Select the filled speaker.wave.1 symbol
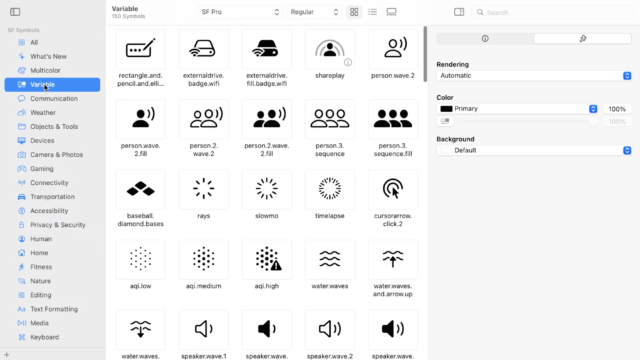This screenshot has height=360, width=640. coord(267,330)
